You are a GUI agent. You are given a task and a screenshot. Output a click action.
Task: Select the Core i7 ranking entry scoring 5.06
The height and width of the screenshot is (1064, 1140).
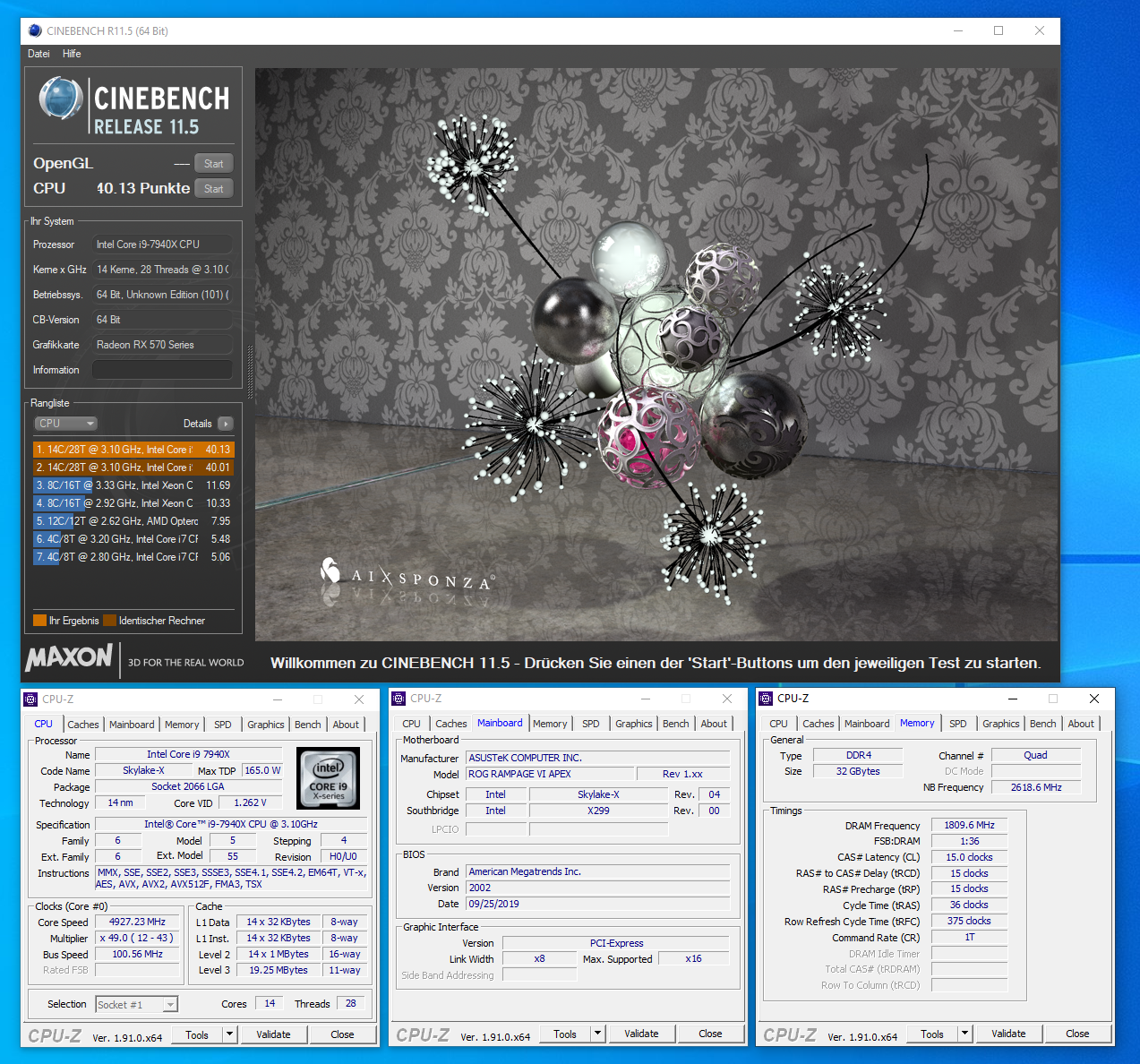pos(133,557)
